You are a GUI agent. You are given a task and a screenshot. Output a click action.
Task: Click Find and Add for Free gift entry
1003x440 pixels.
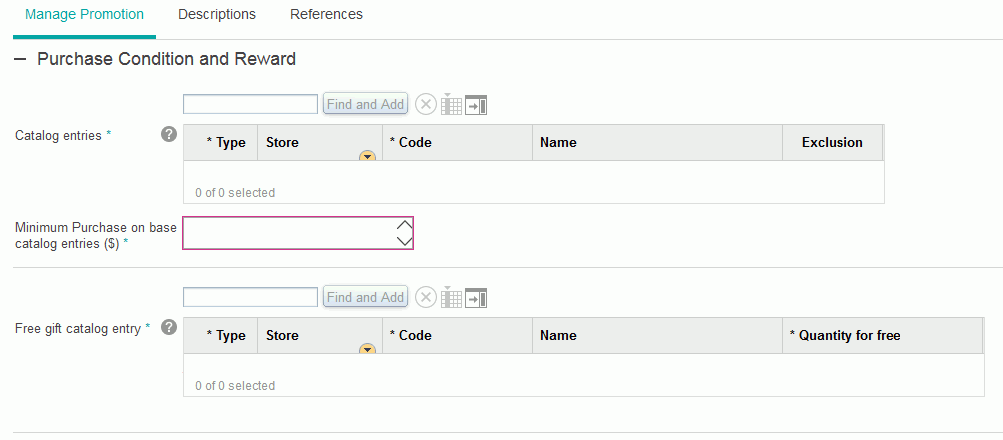click(365, 297)
